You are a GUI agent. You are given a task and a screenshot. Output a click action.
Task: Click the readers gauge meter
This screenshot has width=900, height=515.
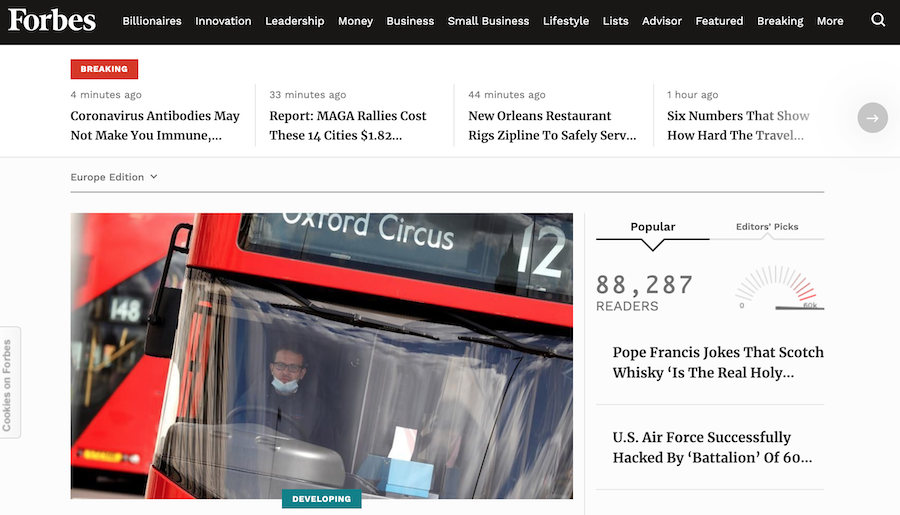coord(779,288)
